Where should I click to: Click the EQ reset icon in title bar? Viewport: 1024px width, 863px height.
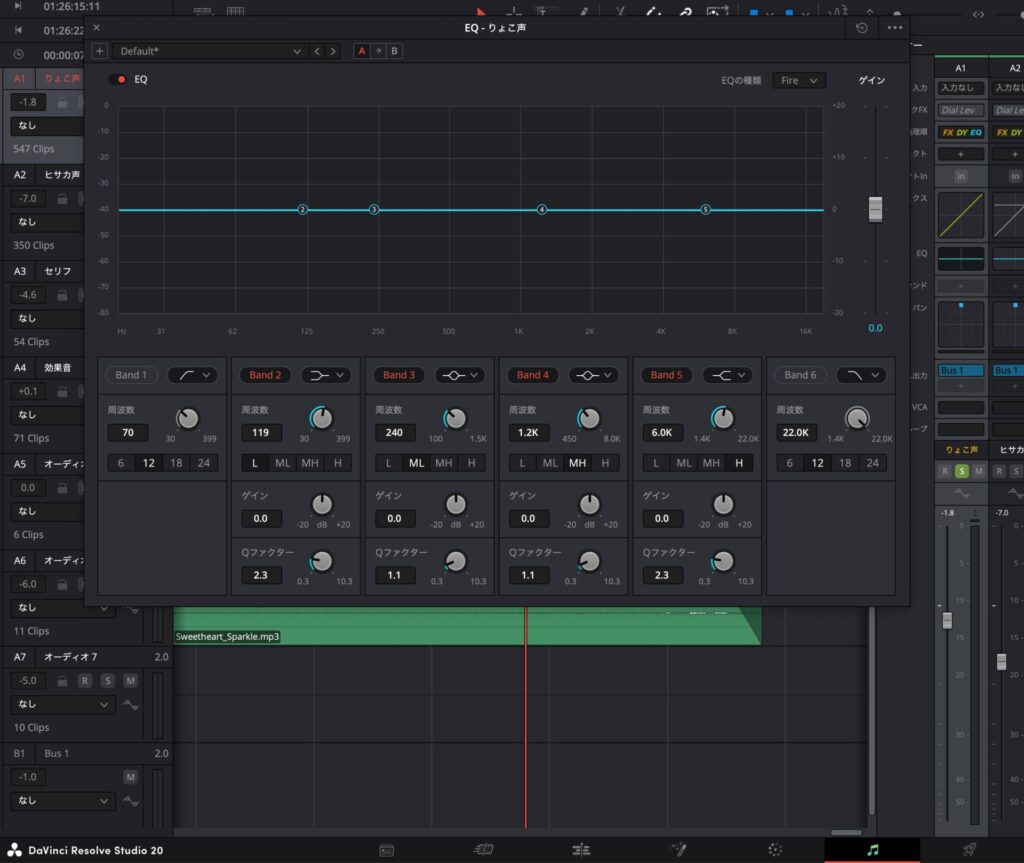(x=862, y=28)
